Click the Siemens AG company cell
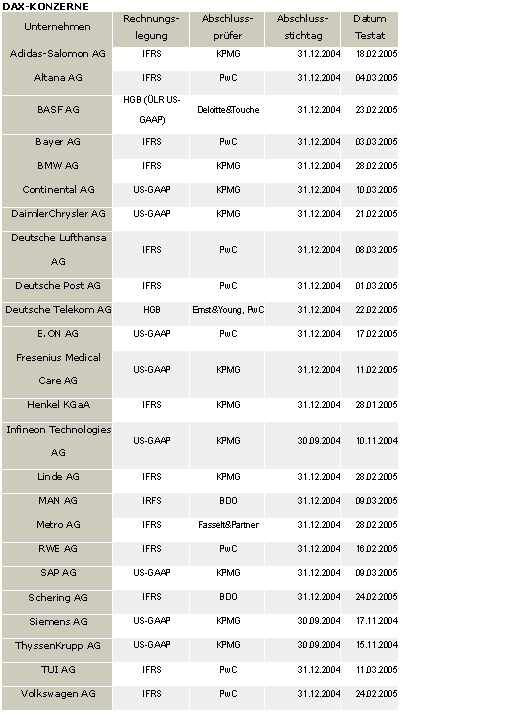The height and width of the screenshot is (728, 515). coord(57,621)
